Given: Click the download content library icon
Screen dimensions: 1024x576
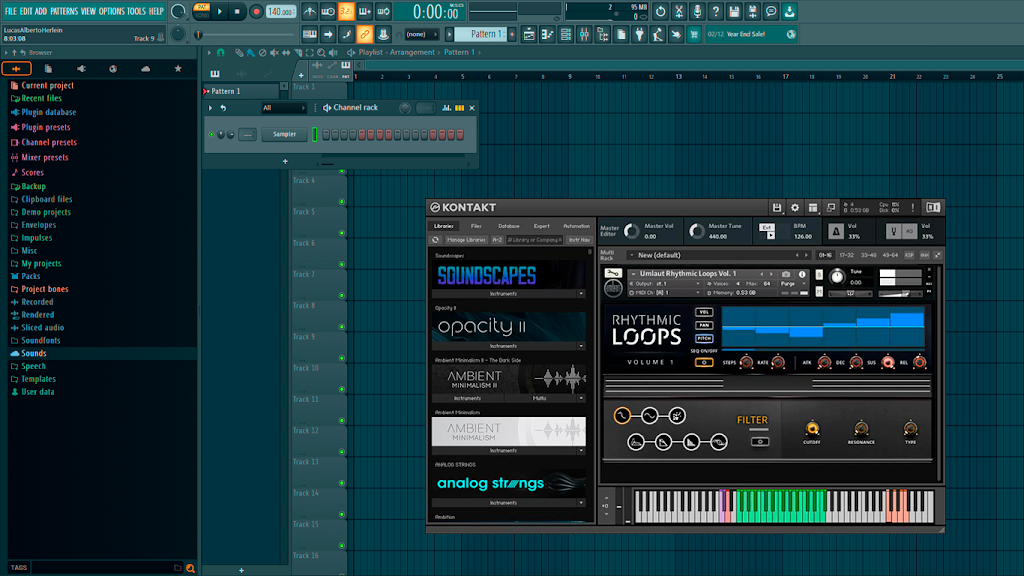Looking at the screenshot, I should (790, 11).
